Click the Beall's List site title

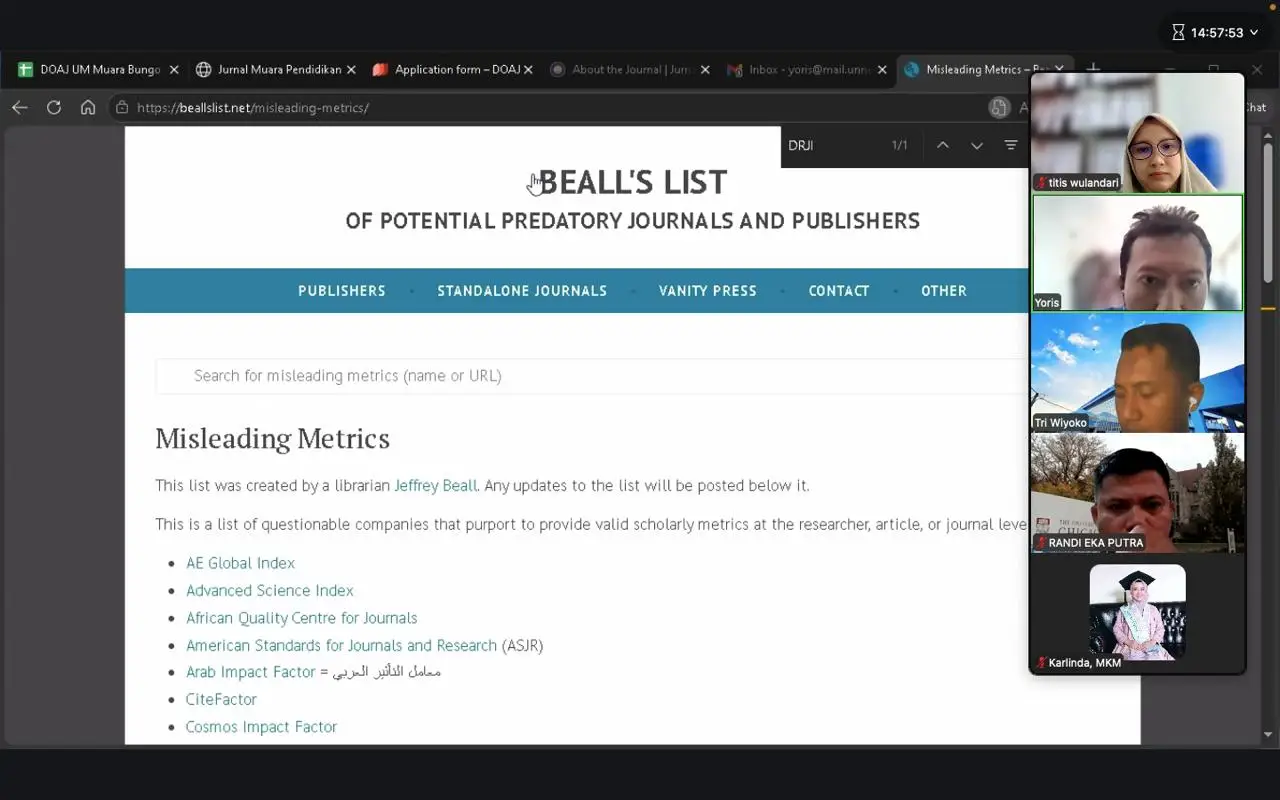[632, 182]
